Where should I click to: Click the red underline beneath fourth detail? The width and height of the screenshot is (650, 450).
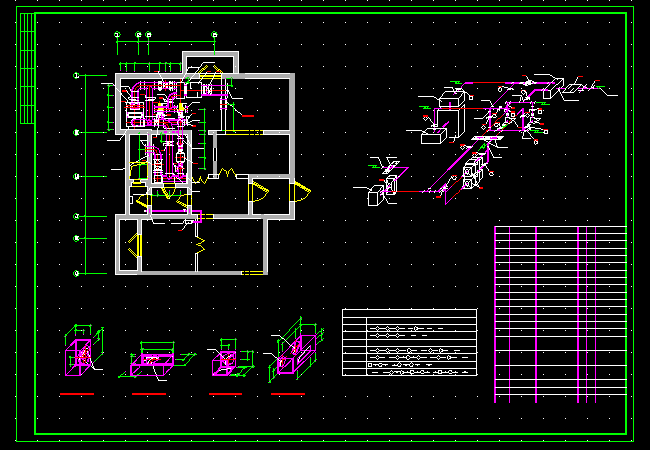(288, 394)
